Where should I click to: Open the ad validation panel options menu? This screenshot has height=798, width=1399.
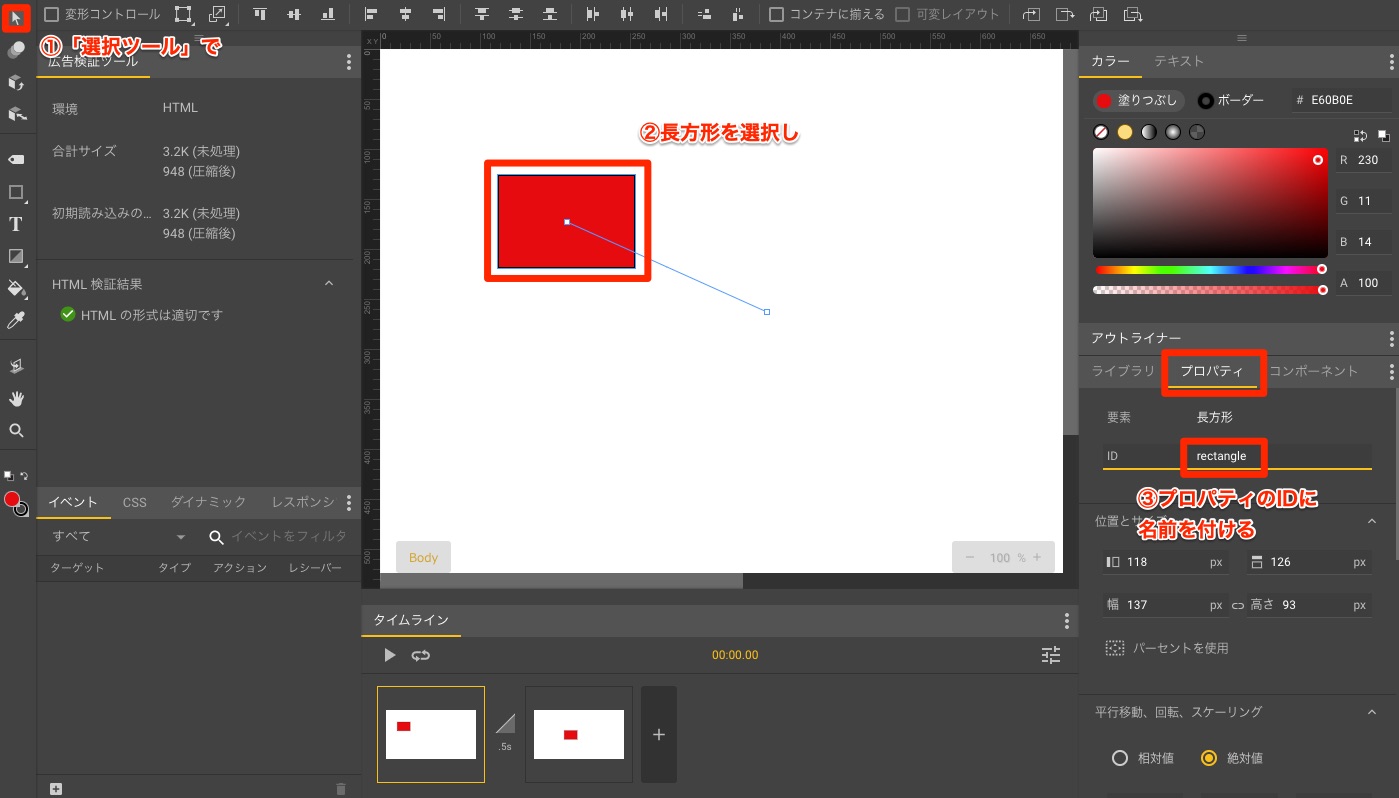pyautogui.click(x=349, y=62)
